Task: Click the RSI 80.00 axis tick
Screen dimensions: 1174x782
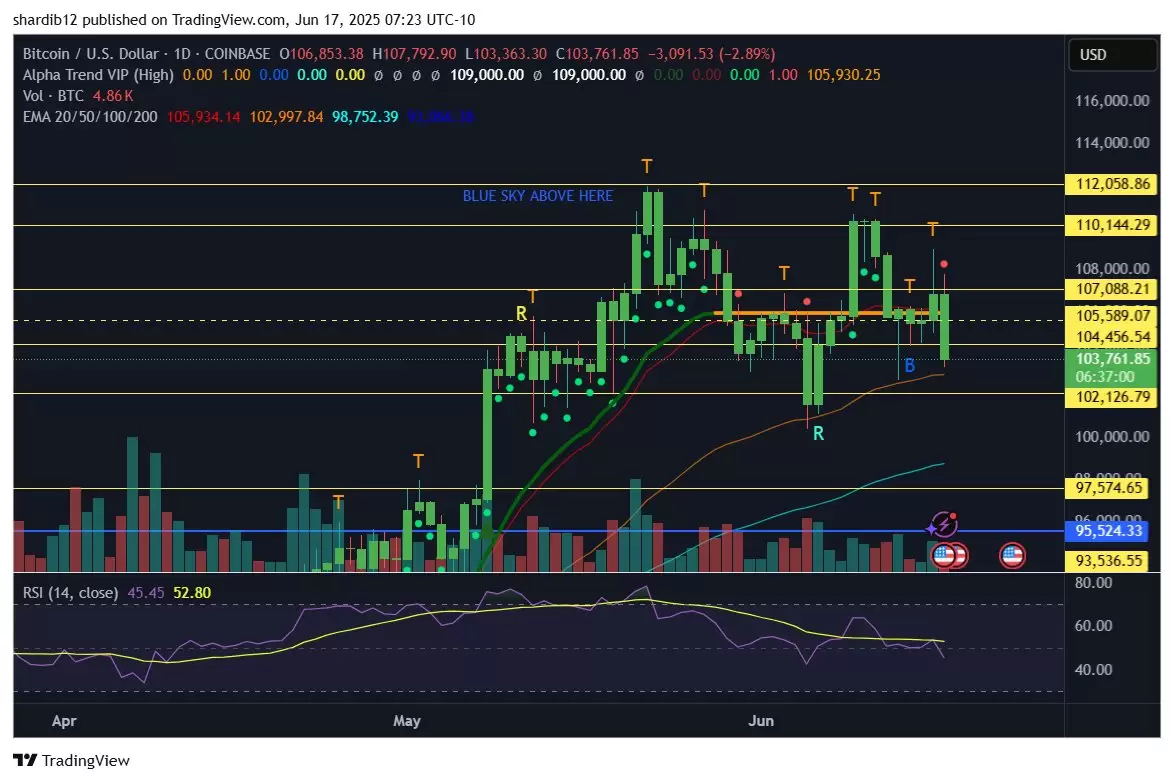Action: 1093,582
